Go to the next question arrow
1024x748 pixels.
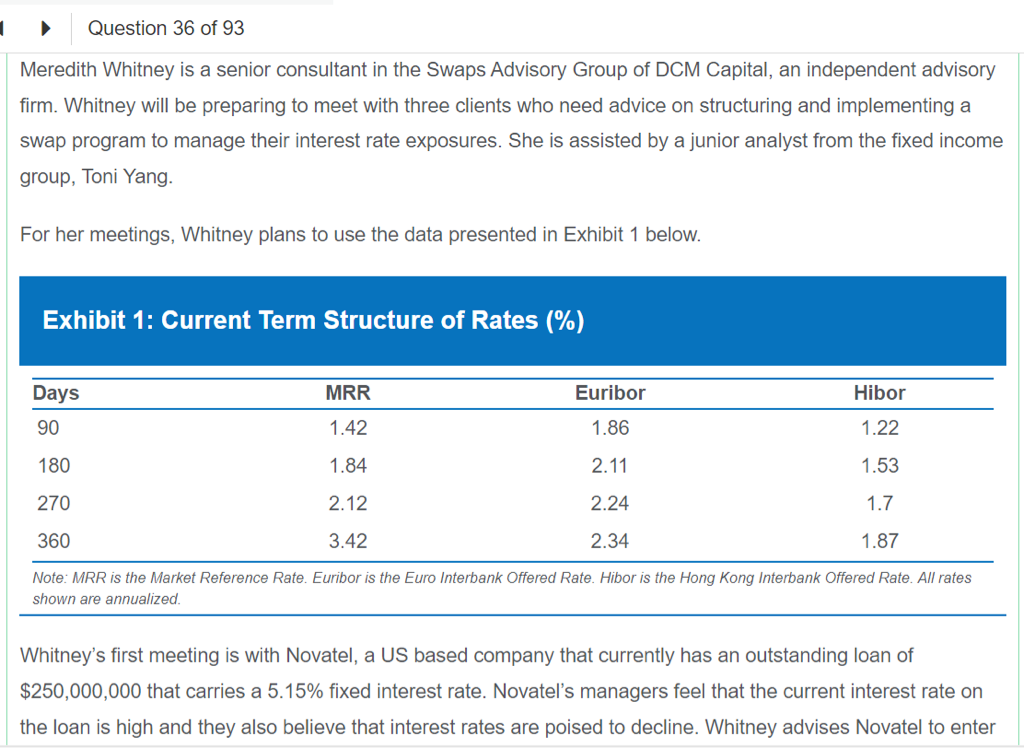(46, 28)
